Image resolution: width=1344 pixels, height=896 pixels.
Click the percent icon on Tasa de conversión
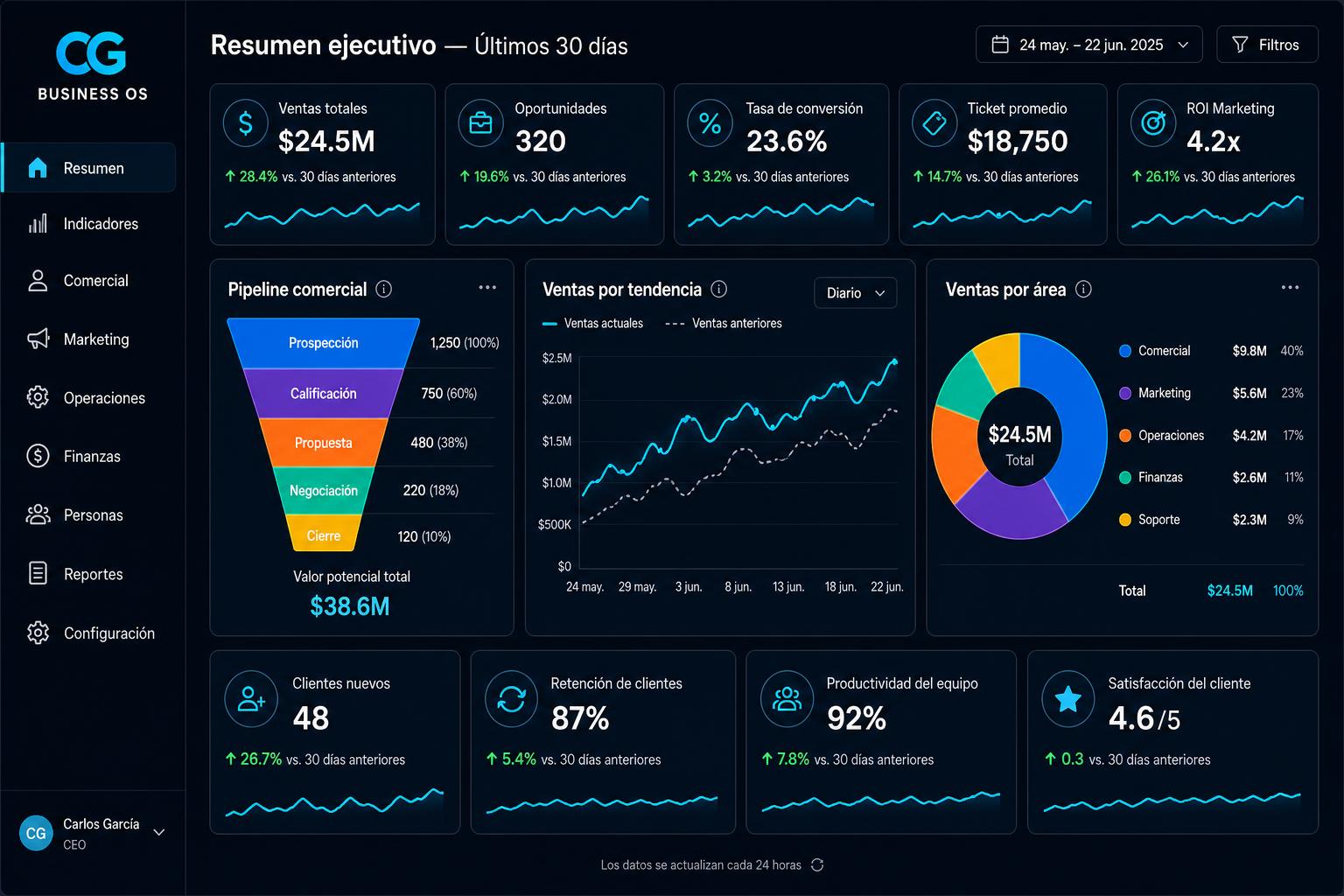point(710,123)
